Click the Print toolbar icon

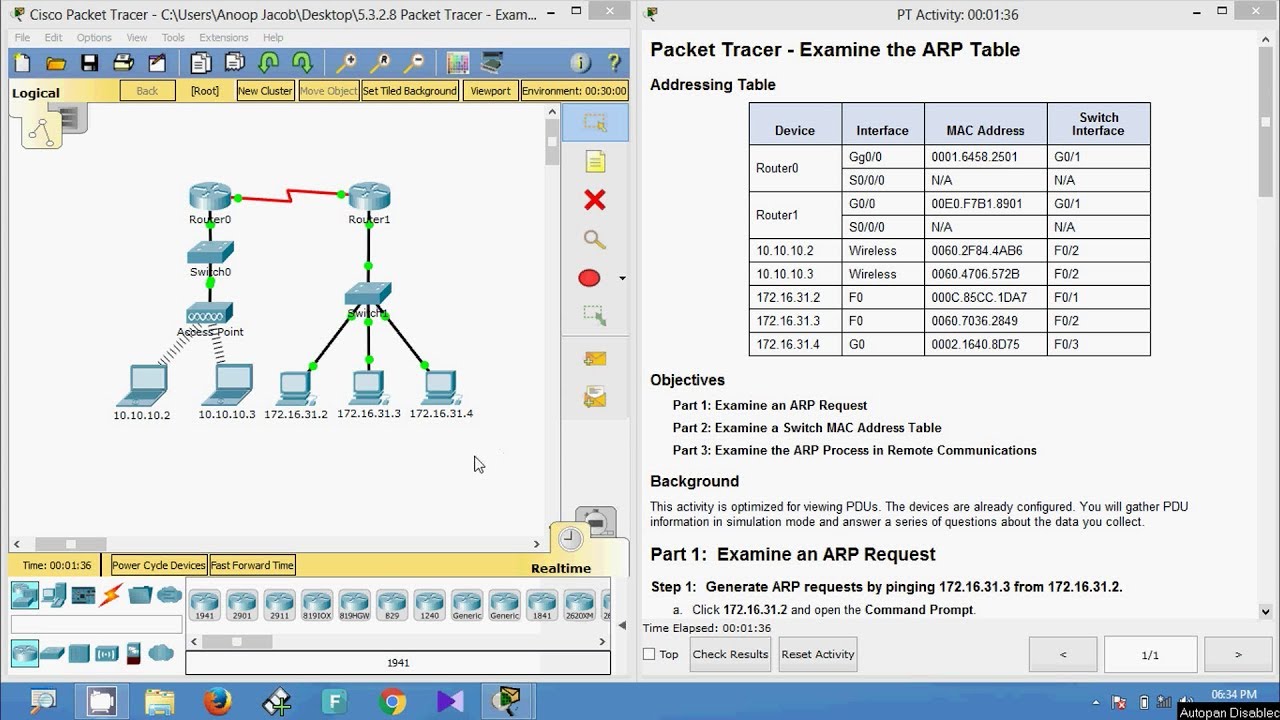(123, 63)
